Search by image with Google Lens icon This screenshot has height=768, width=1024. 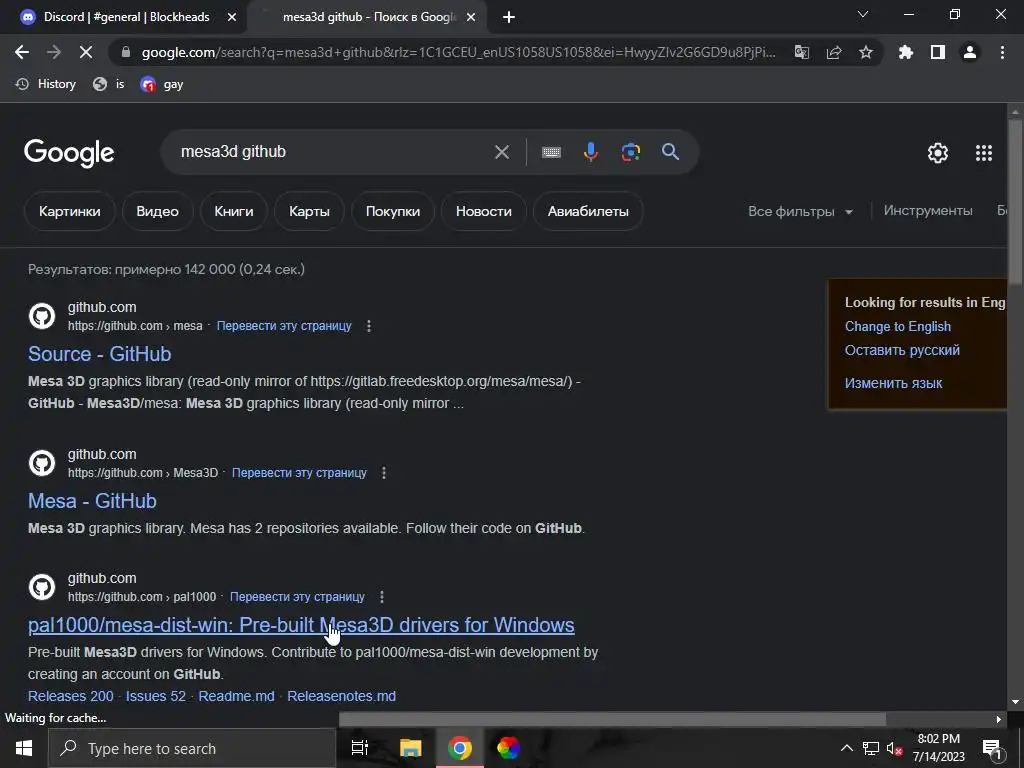pos(630,152)
